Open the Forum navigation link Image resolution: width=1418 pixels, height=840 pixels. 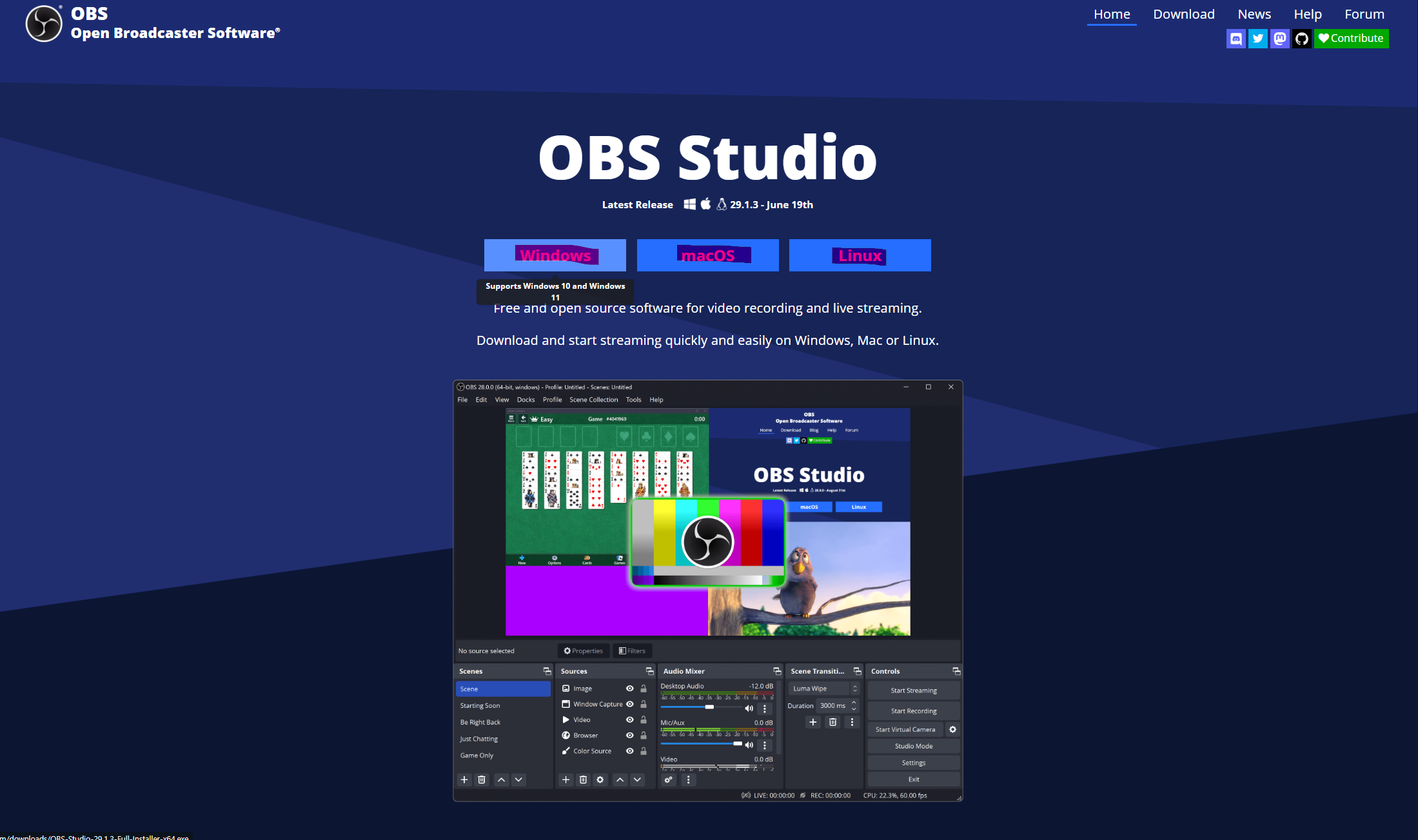pyautogui.click(x=1364, y=14)
